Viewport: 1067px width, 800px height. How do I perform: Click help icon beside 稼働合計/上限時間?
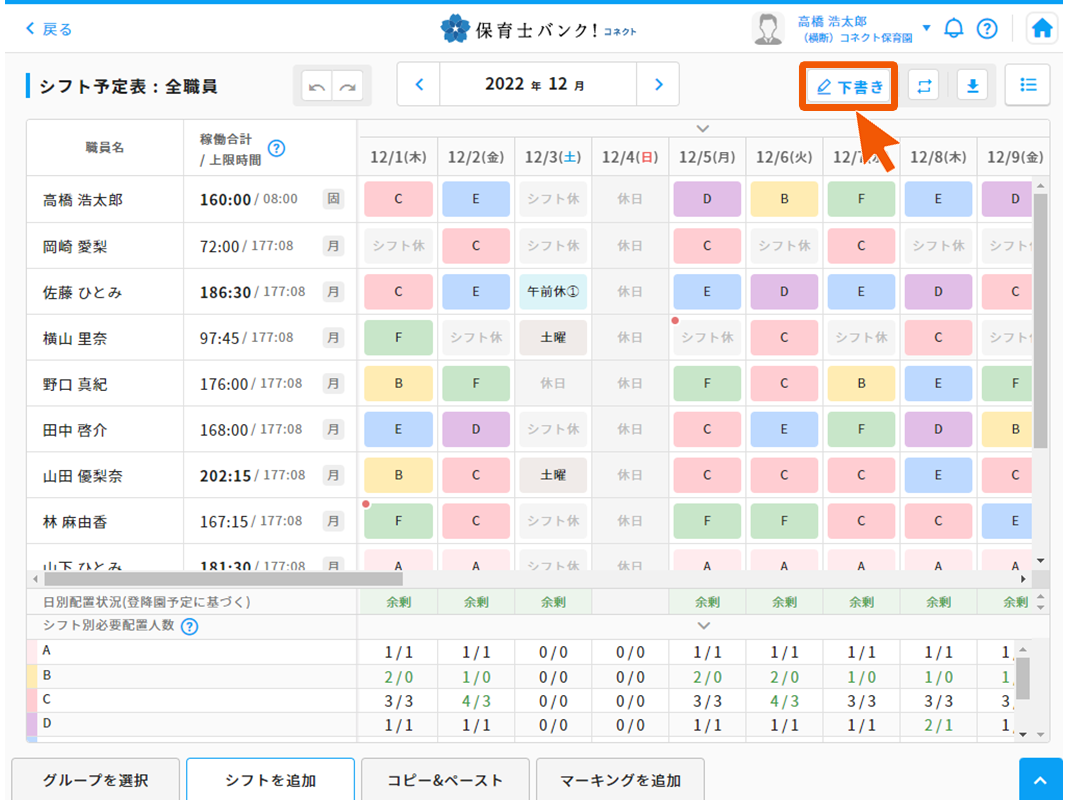[x=277, y=148]
